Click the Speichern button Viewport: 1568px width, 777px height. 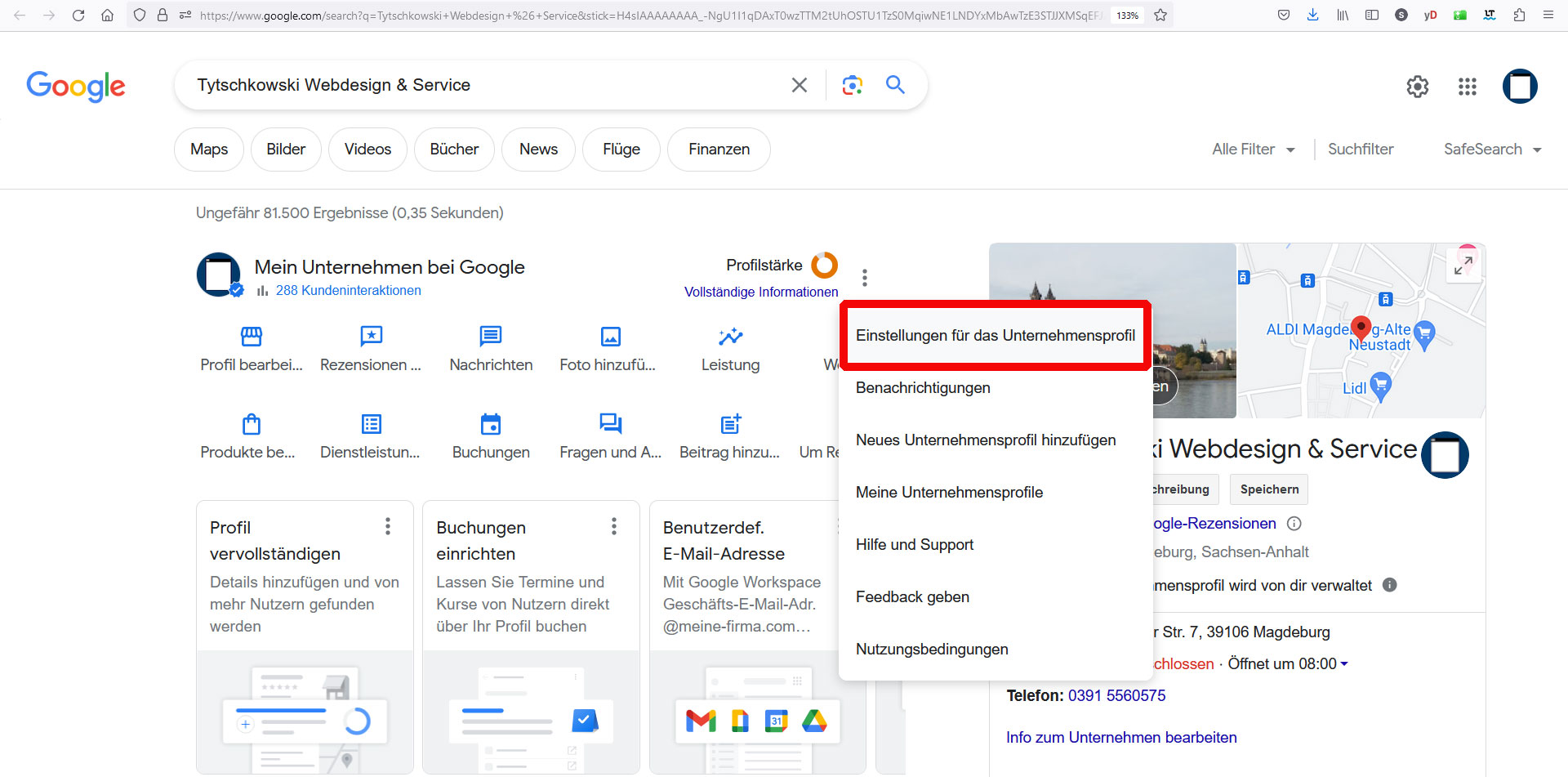(1269, 489)
